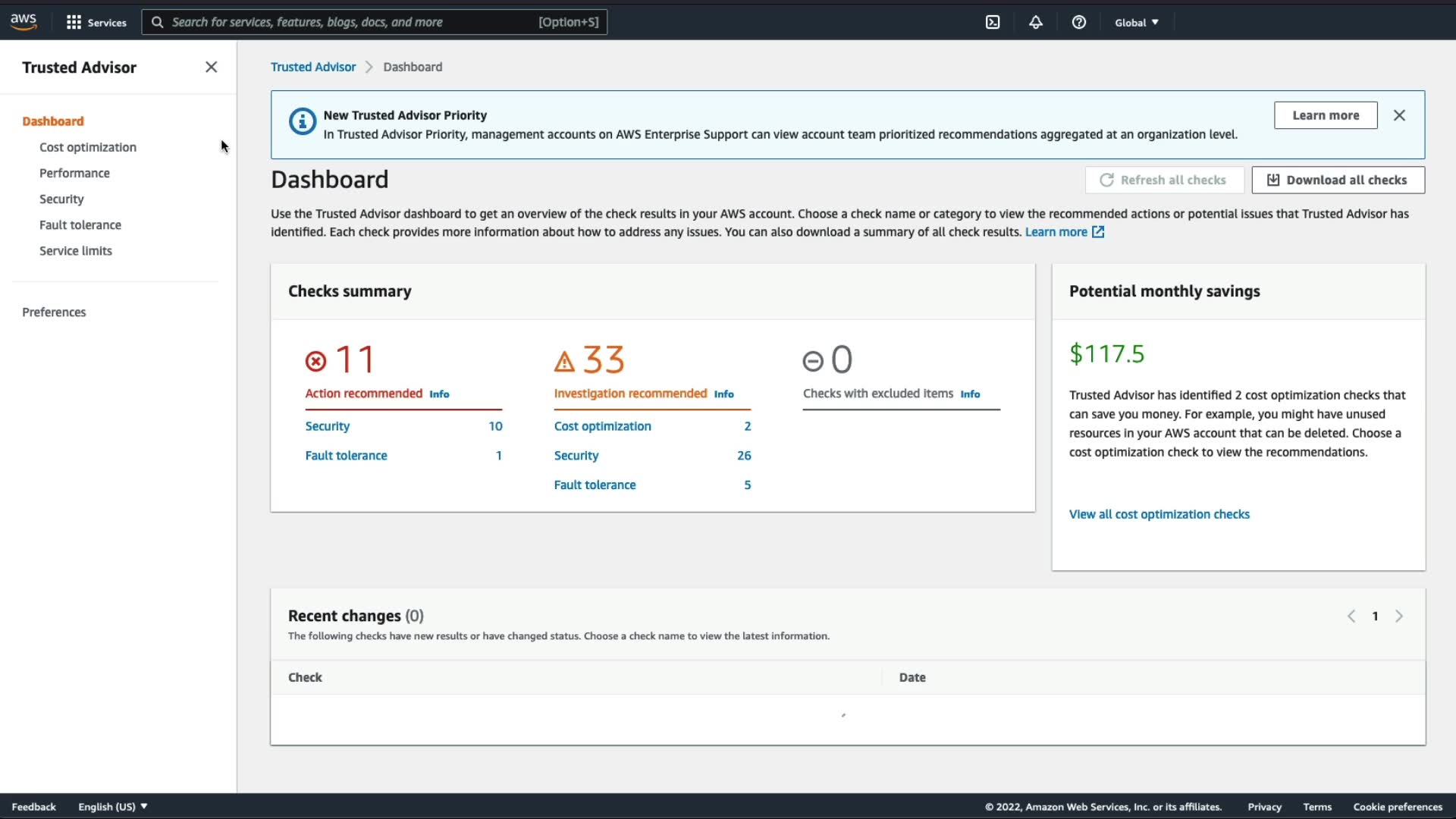Select Service limits in the sidebar

pos(76,251)
